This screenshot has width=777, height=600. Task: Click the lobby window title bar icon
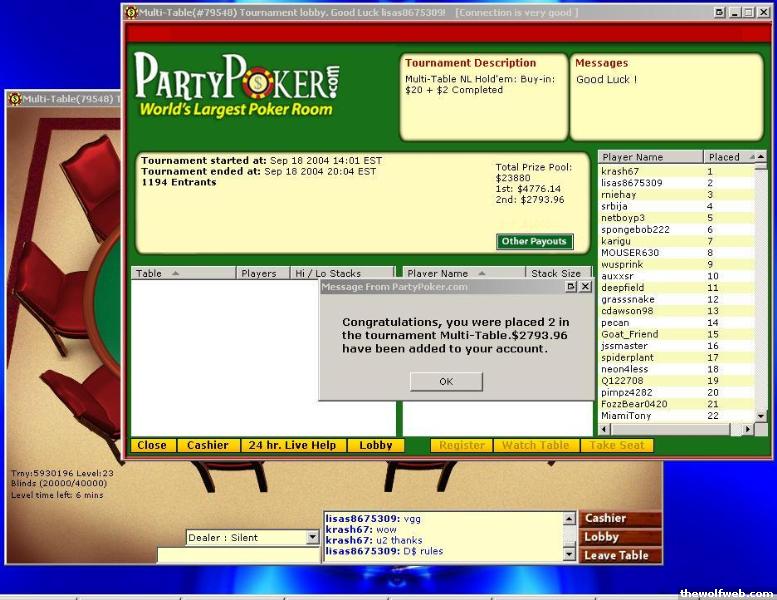[130, 12]
